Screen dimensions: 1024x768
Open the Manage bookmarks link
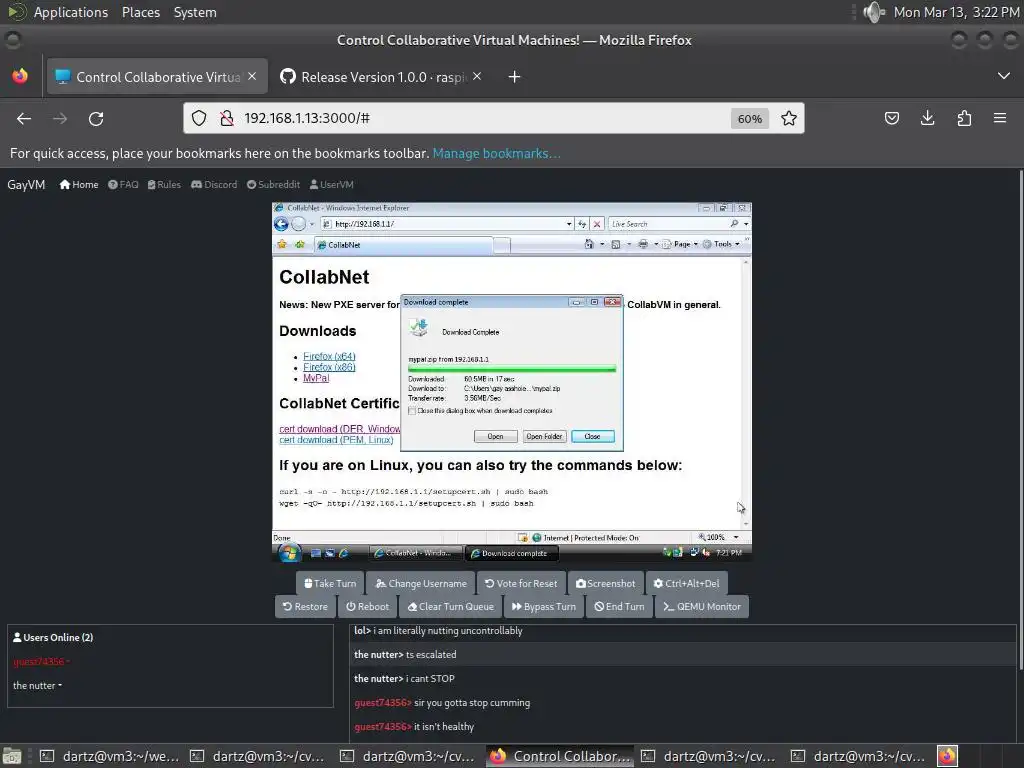coord(496,153)
